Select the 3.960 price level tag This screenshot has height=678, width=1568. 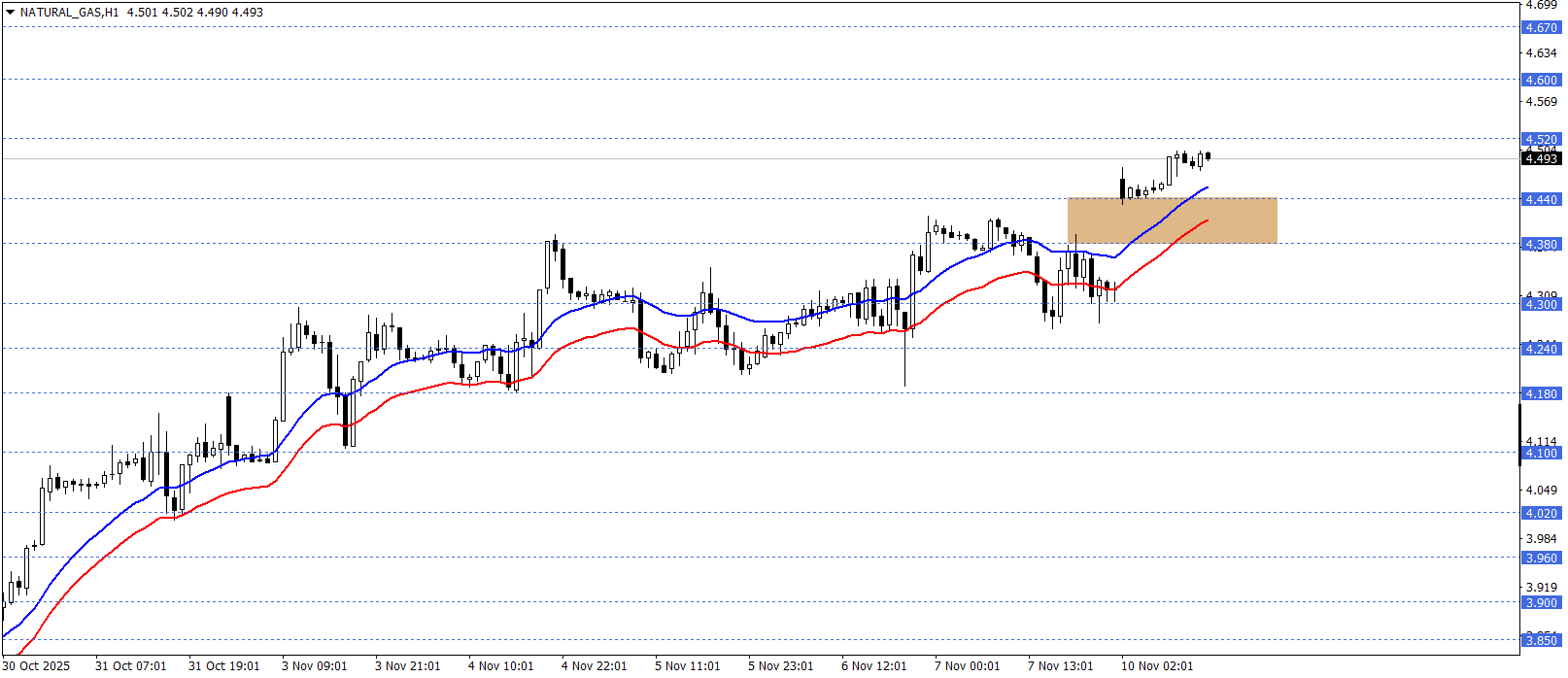[1540, 559]
